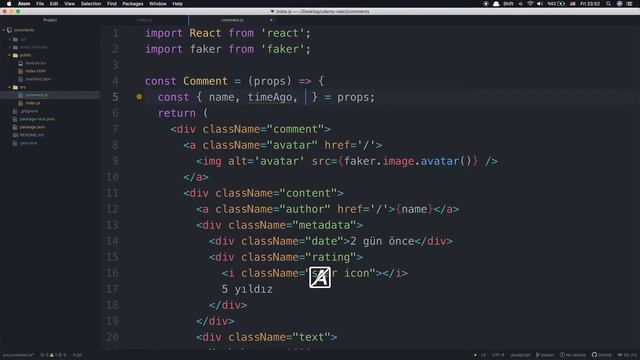
Task: Click UTF-8 encoding in status bar
Action: [498, 355]
